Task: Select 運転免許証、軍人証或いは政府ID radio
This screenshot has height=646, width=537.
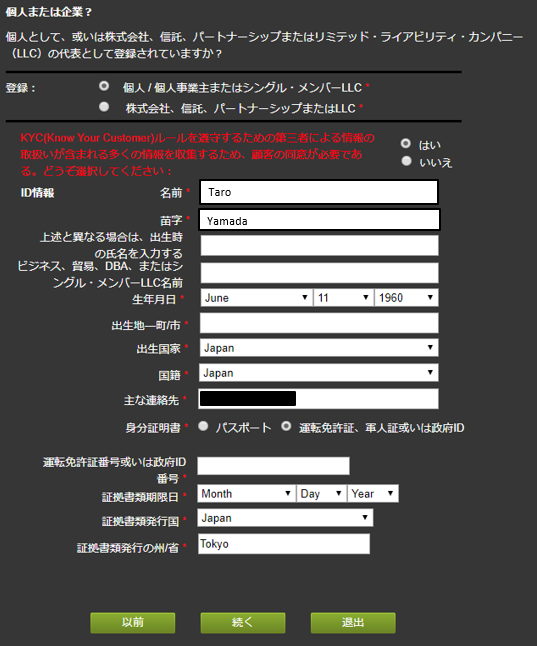Action: 286,426
